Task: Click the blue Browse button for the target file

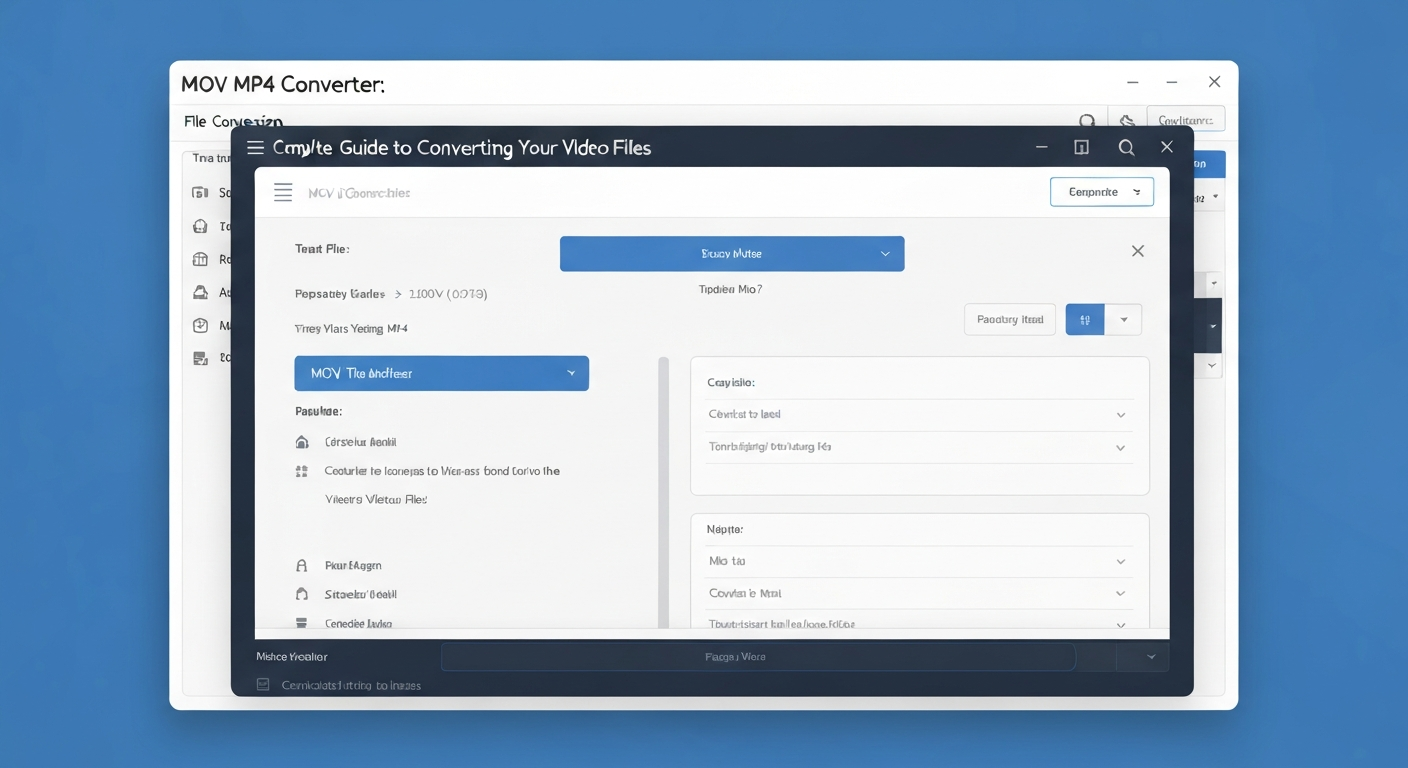Action: pyautogui.click(x=732, y=253)
